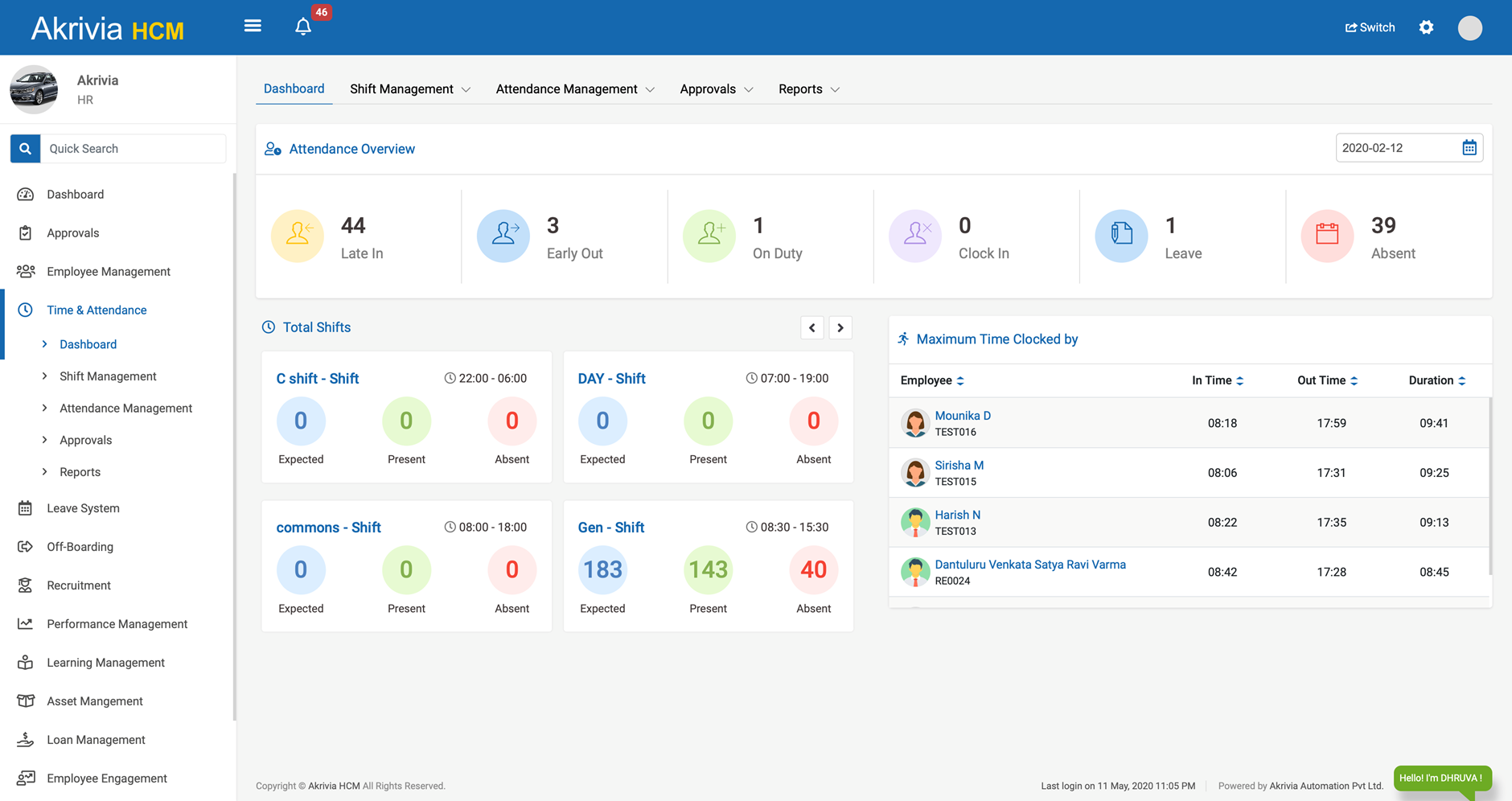Open Mounika D employee profile link

(x=963, y=416)
